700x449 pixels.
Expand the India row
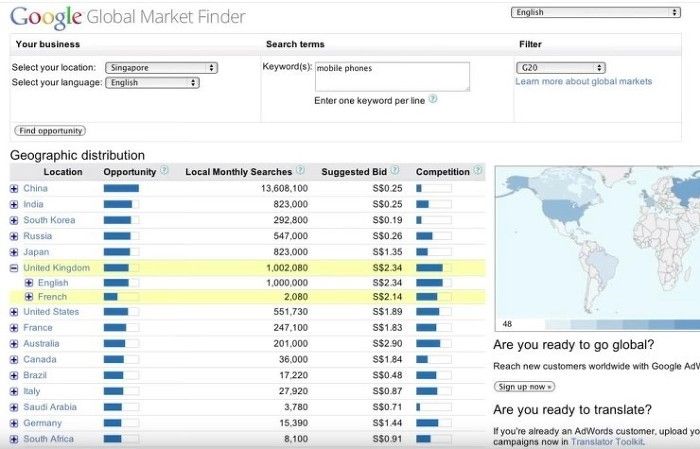click(x=14, y=204)
